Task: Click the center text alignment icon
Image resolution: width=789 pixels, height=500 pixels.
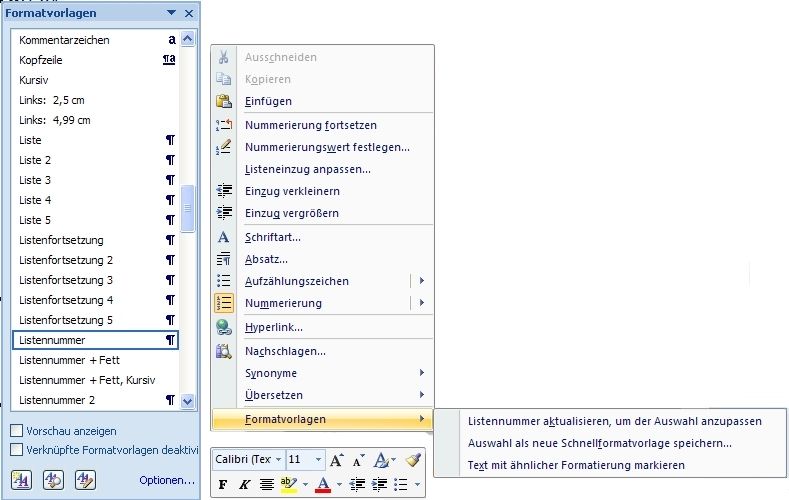Action: coord(266,485)
